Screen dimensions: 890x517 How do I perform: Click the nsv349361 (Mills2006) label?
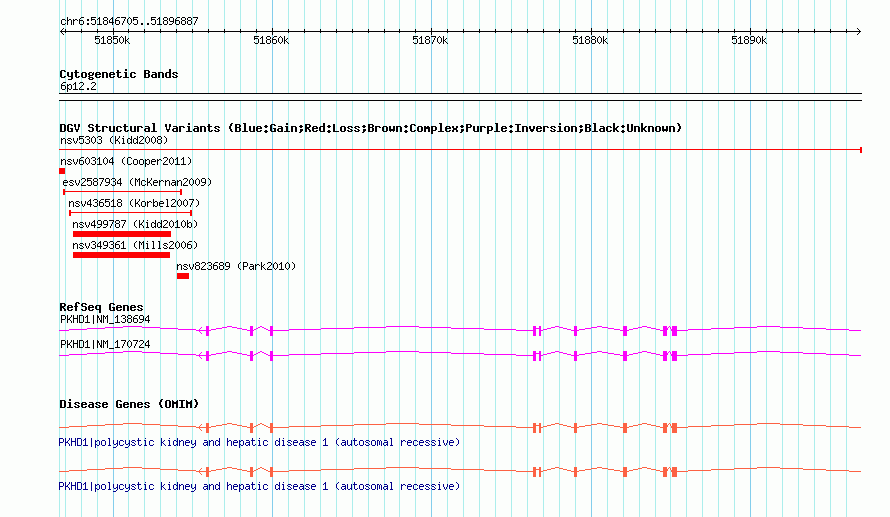(x=135, y=245)
